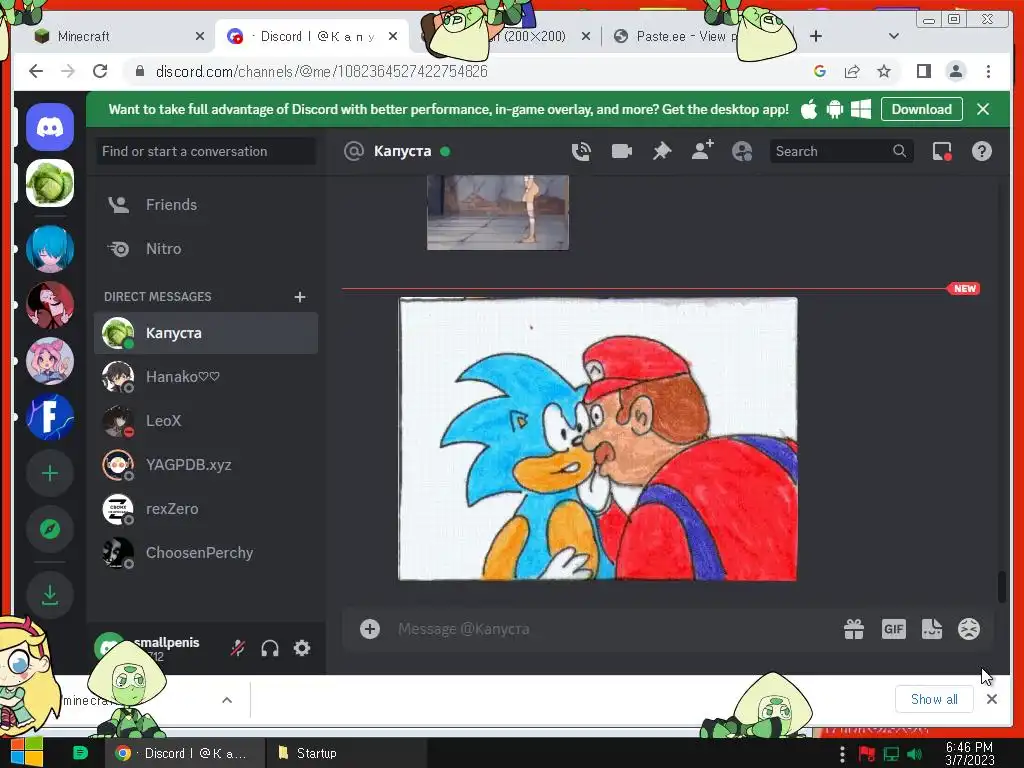Reload the Discord page
Image resolution: width=1024 pixels, height=768 pixels.
(x=100, y=71)
